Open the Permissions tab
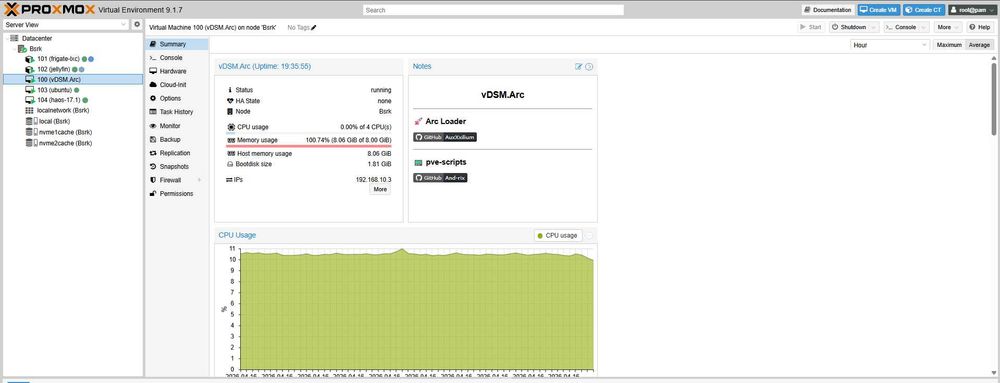 pyautogui.click(x=177, y=194)
